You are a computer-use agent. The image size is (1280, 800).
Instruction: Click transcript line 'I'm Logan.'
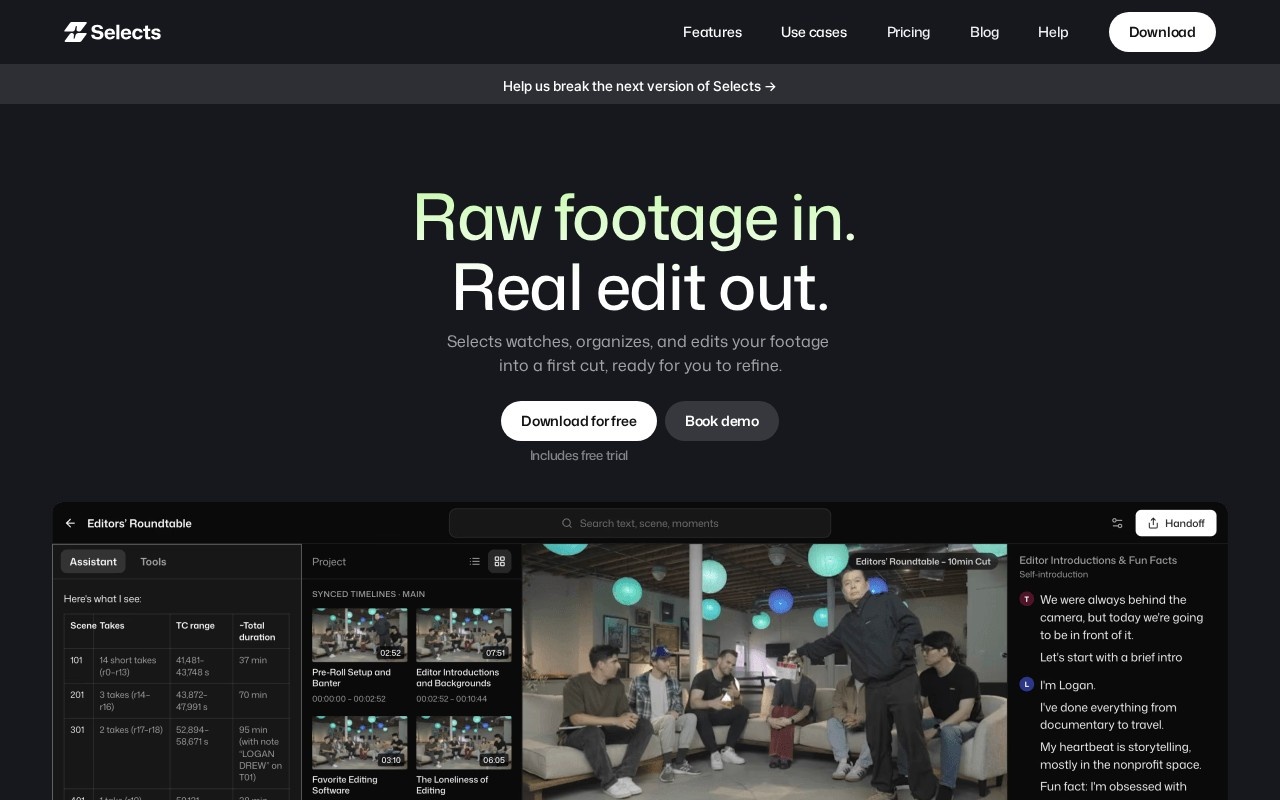[x=1068, y=685]
